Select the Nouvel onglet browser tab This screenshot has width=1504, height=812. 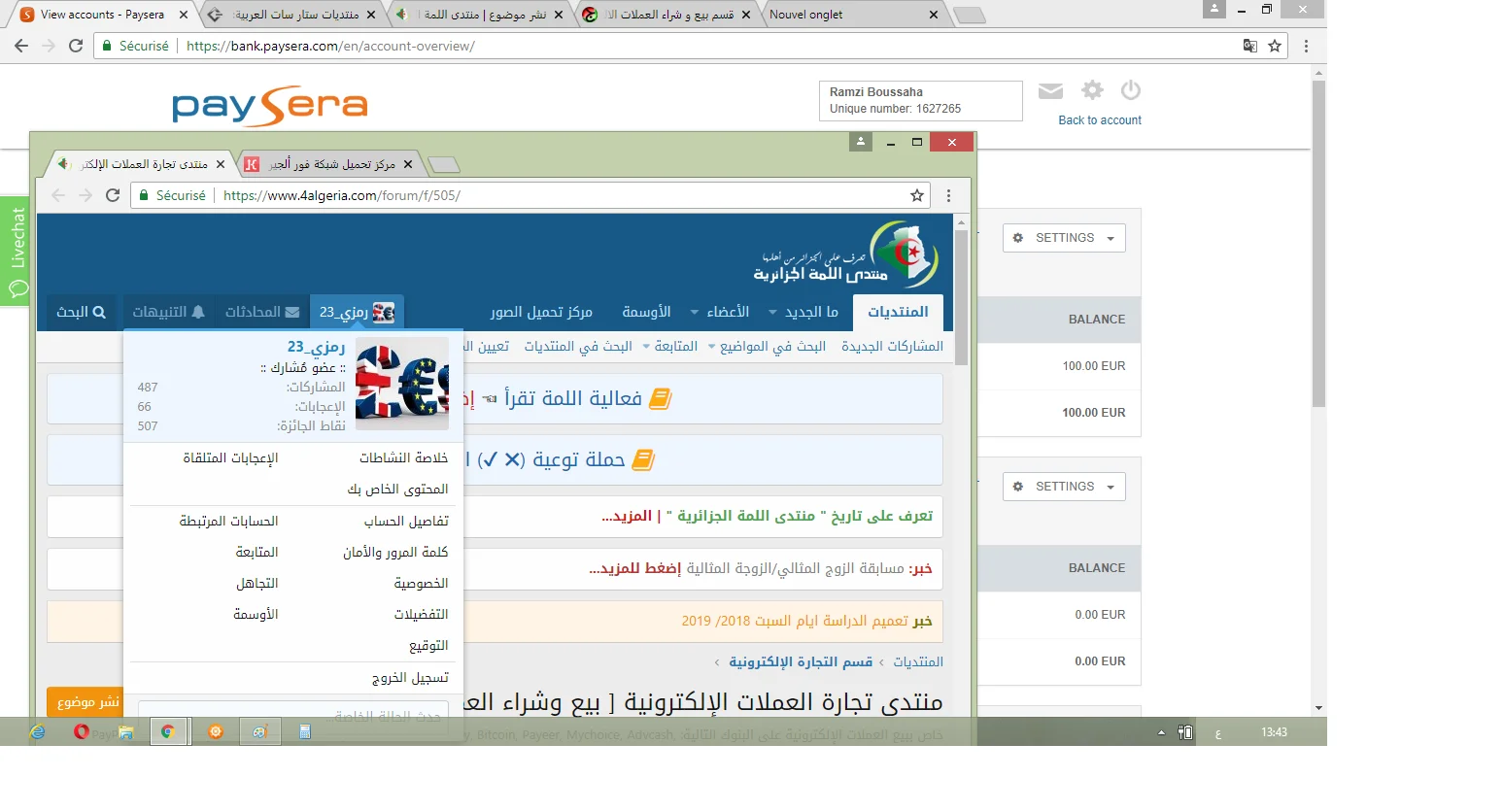[x=845, y=15]
